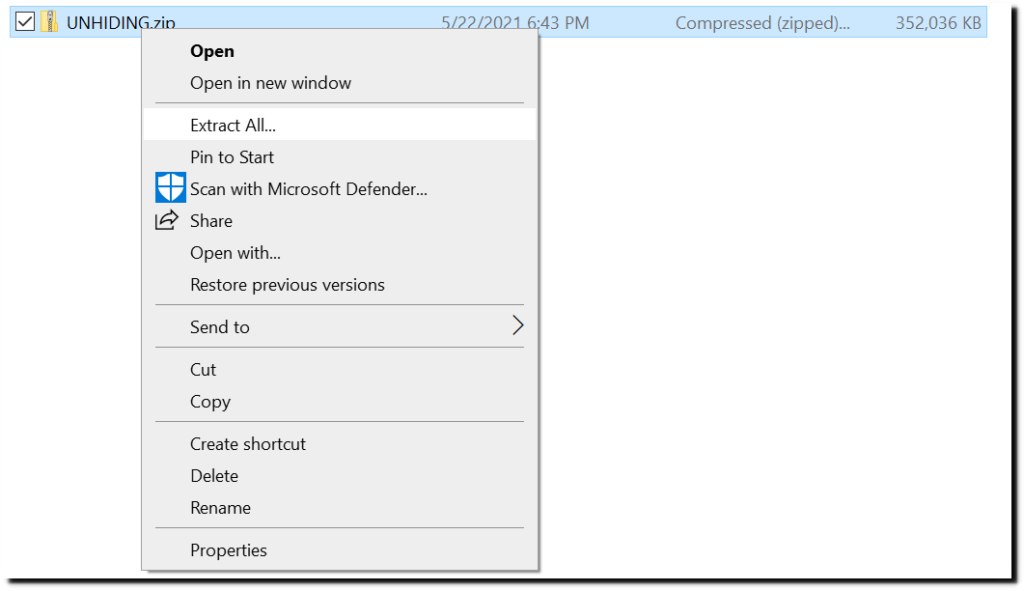The height and width of the screenshot is (591, 1024).
Task: Click the 352,036 KB file size cell
Action: [x=938, y=23]
